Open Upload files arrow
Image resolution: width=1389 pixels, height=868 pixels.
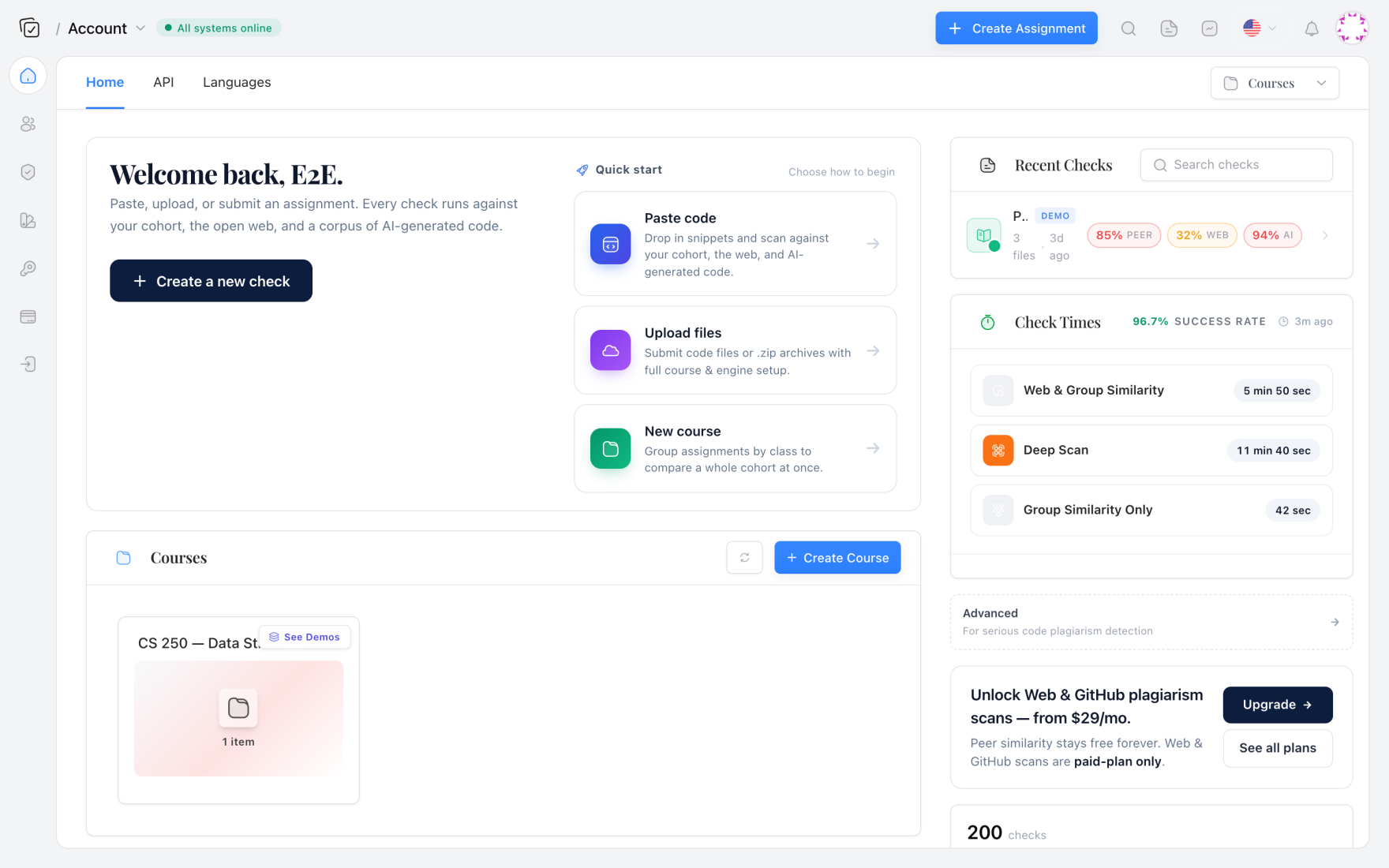pyautogui.click(x=873, y=350)
